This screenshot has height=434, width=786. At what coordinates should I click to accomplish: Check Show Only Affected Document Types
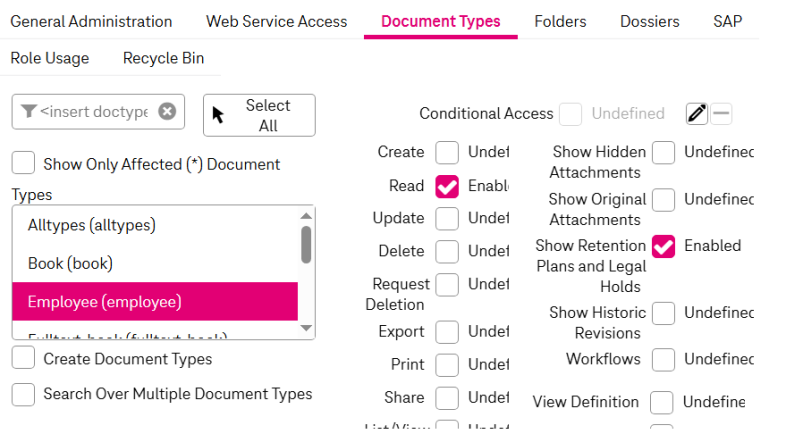(x=24, y=164)
